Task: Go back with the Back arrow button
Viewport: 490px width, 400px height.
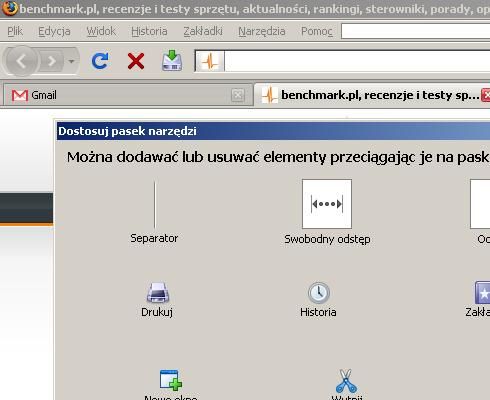Action: 22,61
